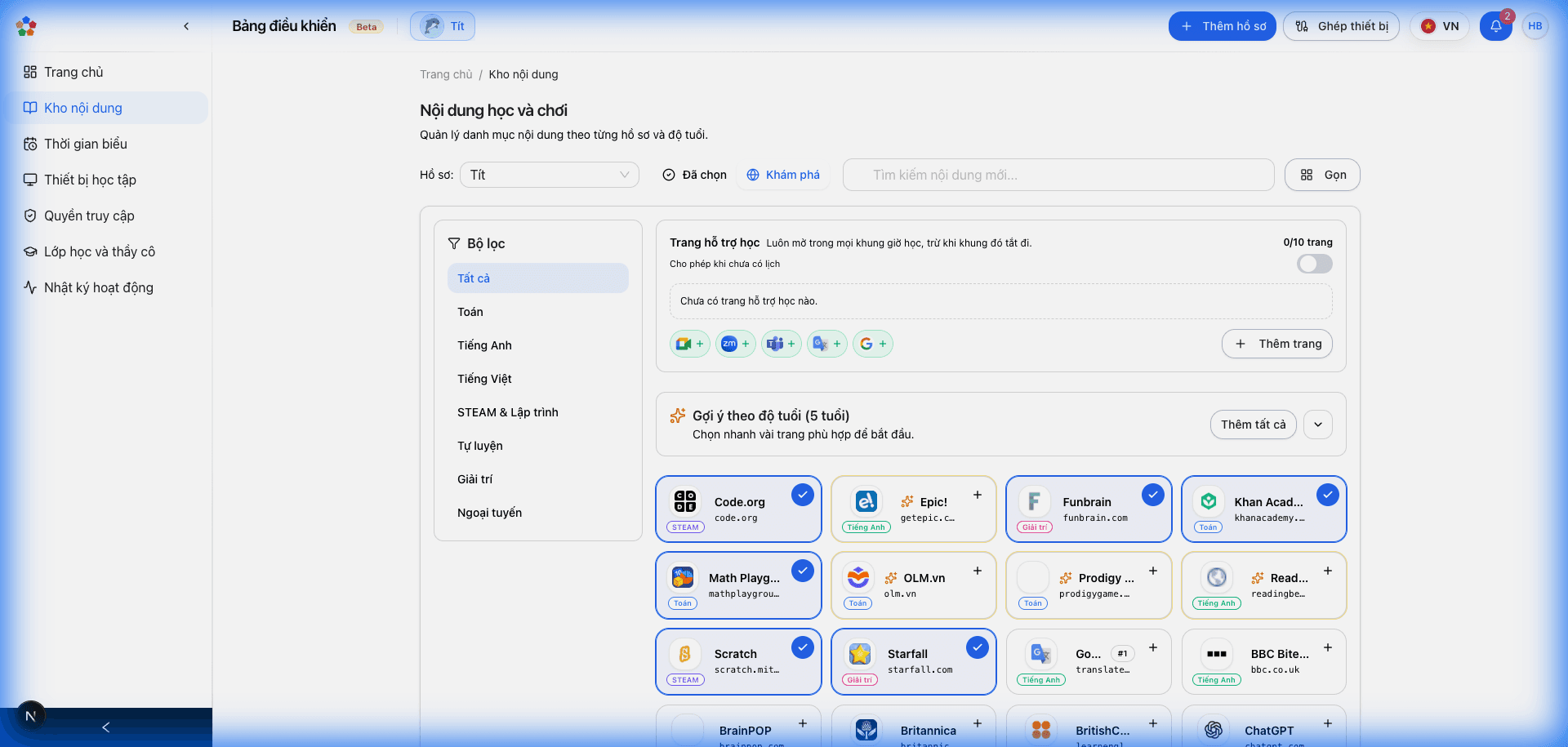Filter by Ngoại tuyến category
This screenshot has width=1568, height=747.
[538, 513]
